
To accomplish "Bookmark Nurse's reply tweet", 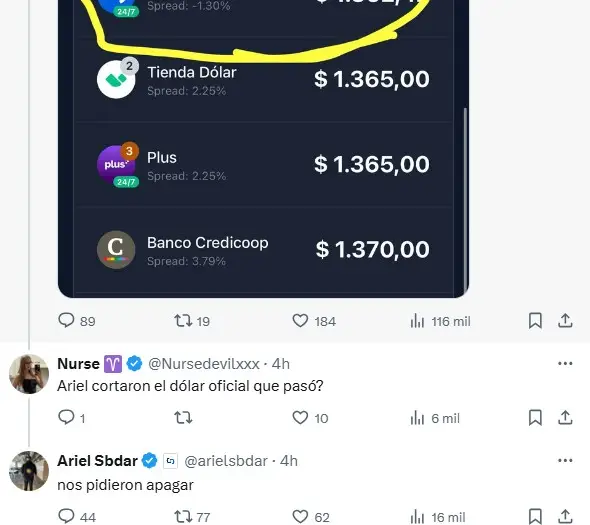I will 535,418.
